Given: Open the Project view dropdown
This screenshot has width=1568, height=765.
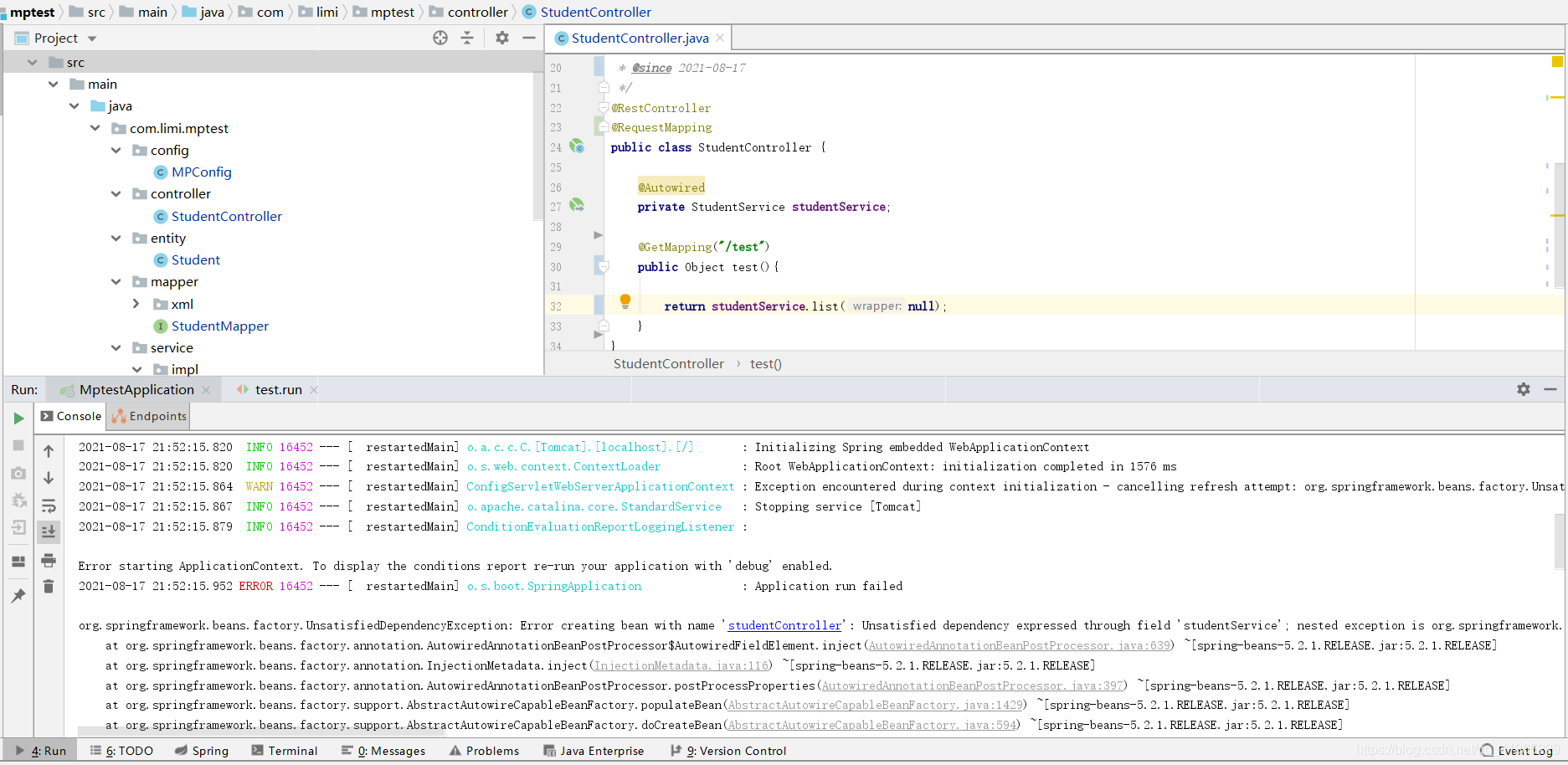Looking at the screenshot, I should click(x=55, y=38).
